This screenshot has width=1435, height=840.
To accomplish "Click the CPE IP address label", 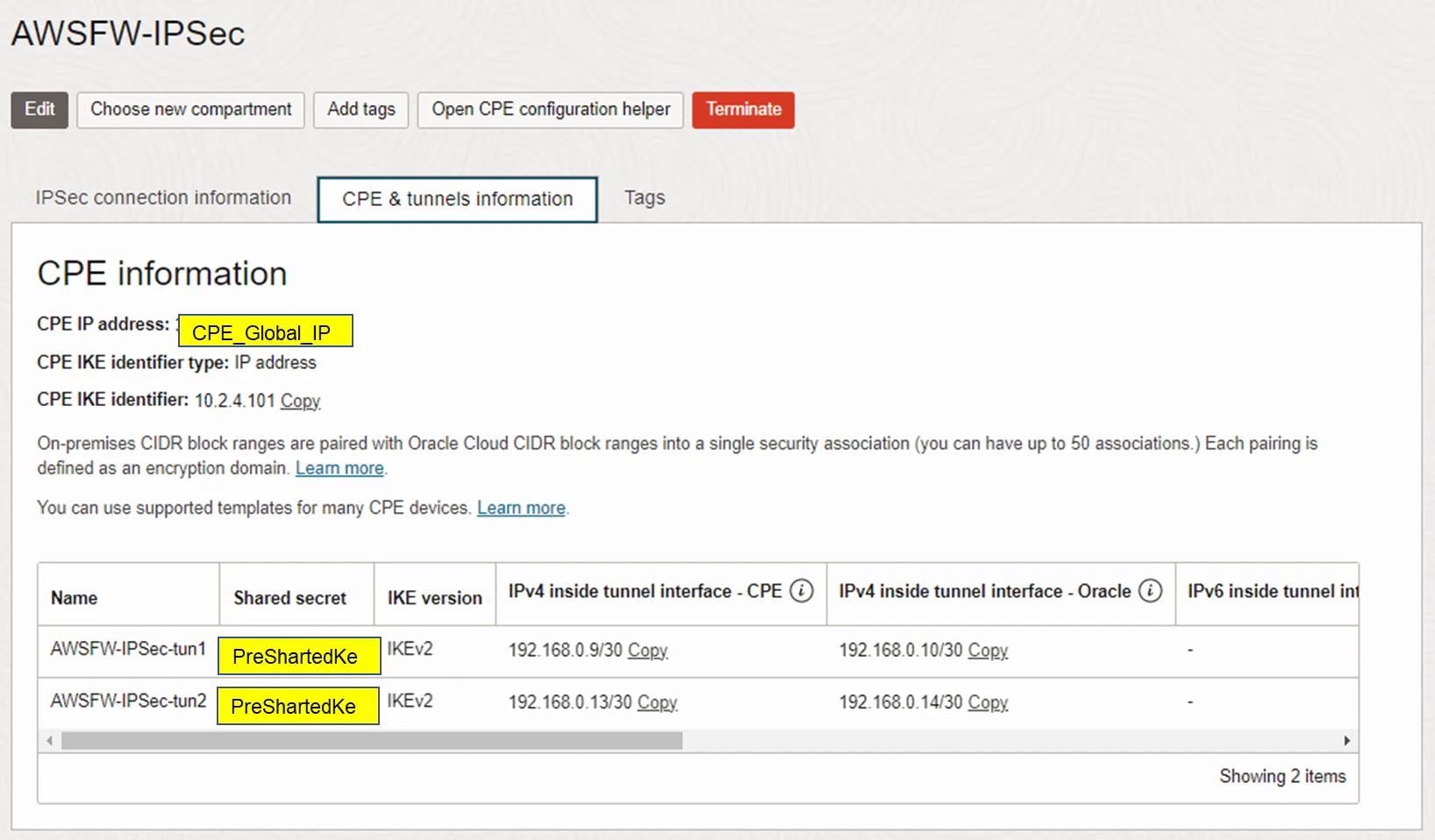I will [x=103, y=324].
